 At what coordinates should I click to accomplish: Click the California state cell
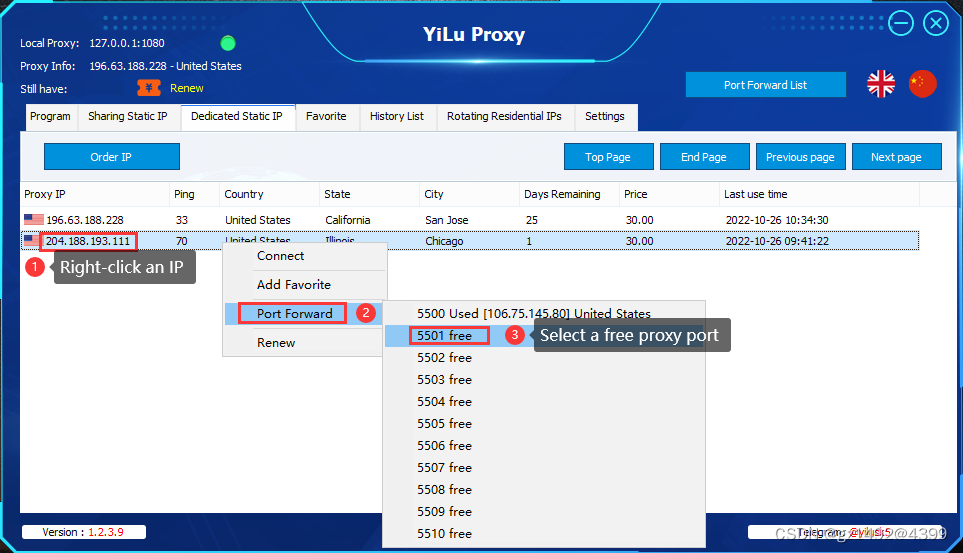click(x=348, y=220)
